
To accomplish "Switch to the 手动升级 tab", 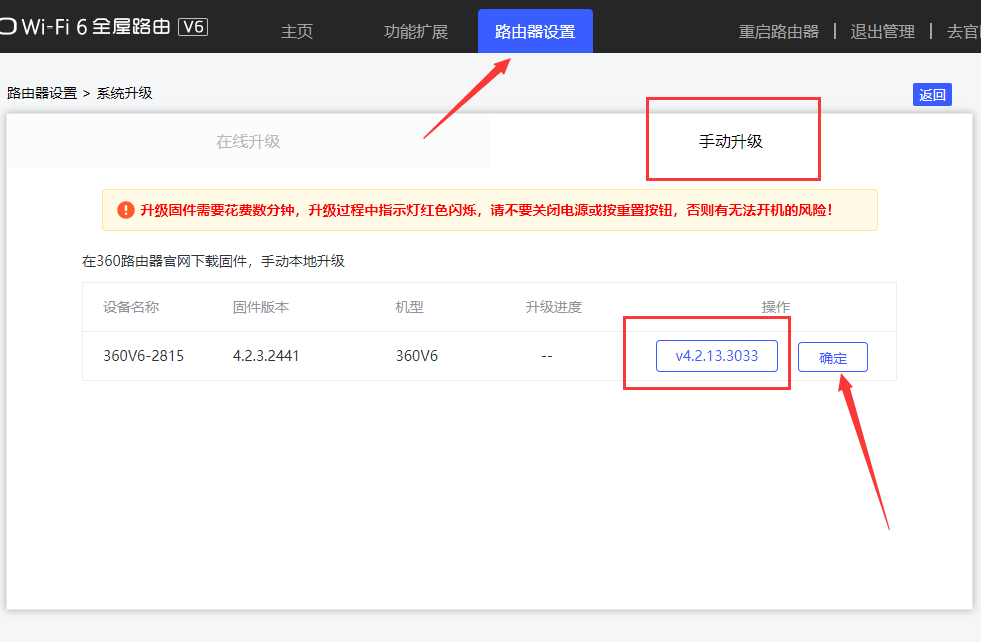I will coord(733,139).
